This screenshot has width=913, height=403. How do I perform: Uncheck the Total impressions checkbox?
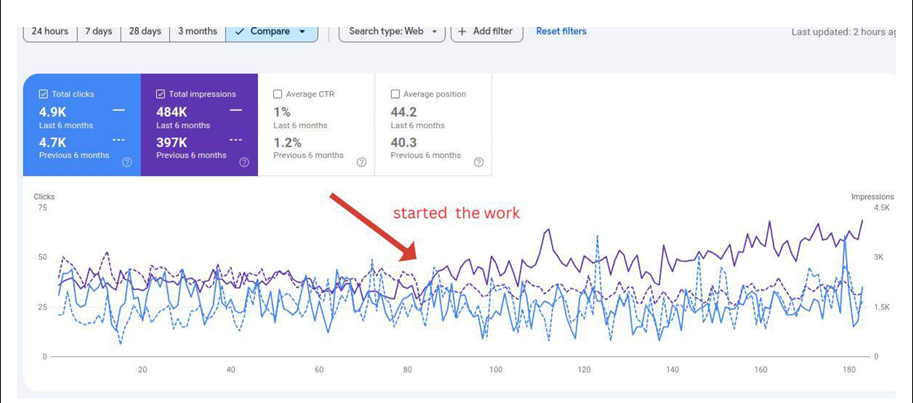tap(160, 94)
